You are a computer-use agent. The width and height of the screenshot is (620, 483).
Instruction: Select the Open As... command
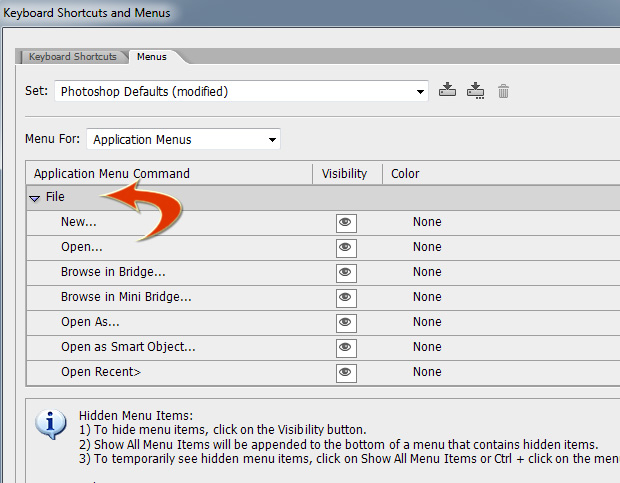pos(90,322)
